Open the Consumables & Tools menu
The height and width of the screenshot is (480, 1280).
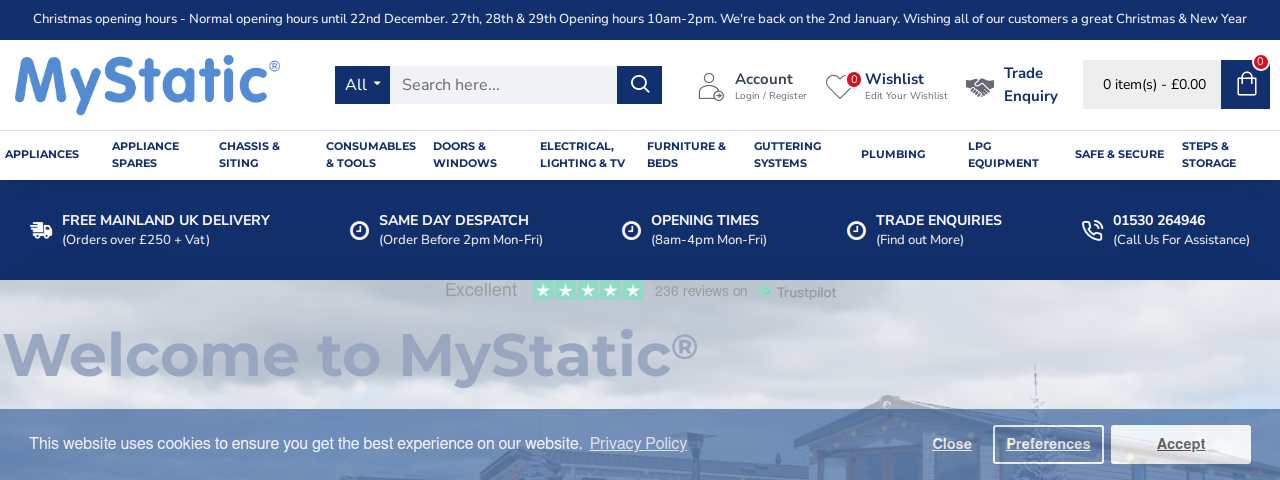pos(371,154)
